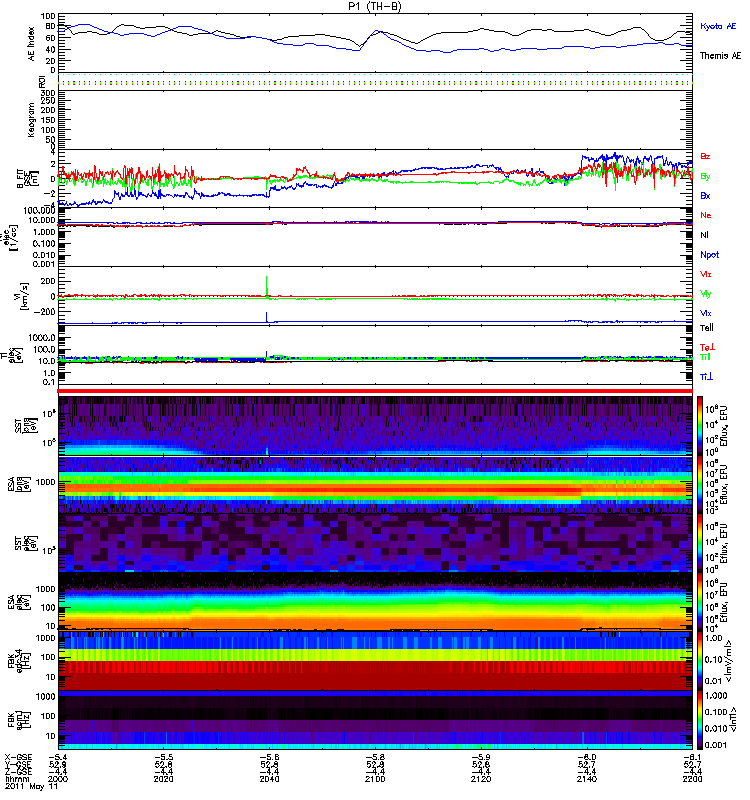750x800 pixels.
Task: Click the 2200 time tick label
Action: tap(692, 779)
